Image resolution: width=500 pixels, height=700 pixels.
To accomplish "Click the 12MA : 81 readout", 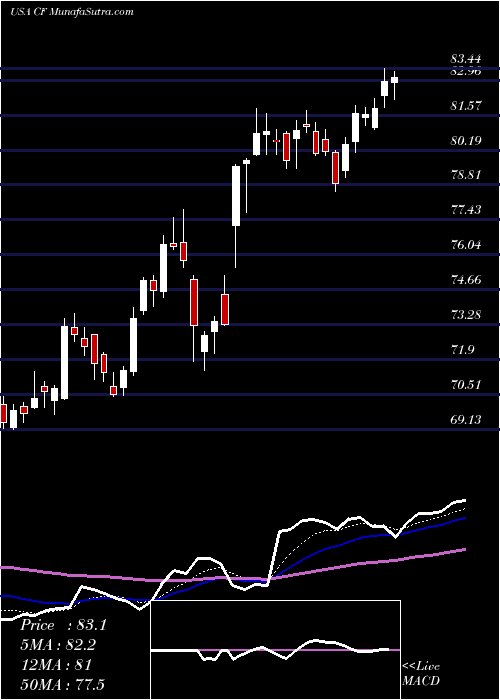I will [x=56, y=664].
